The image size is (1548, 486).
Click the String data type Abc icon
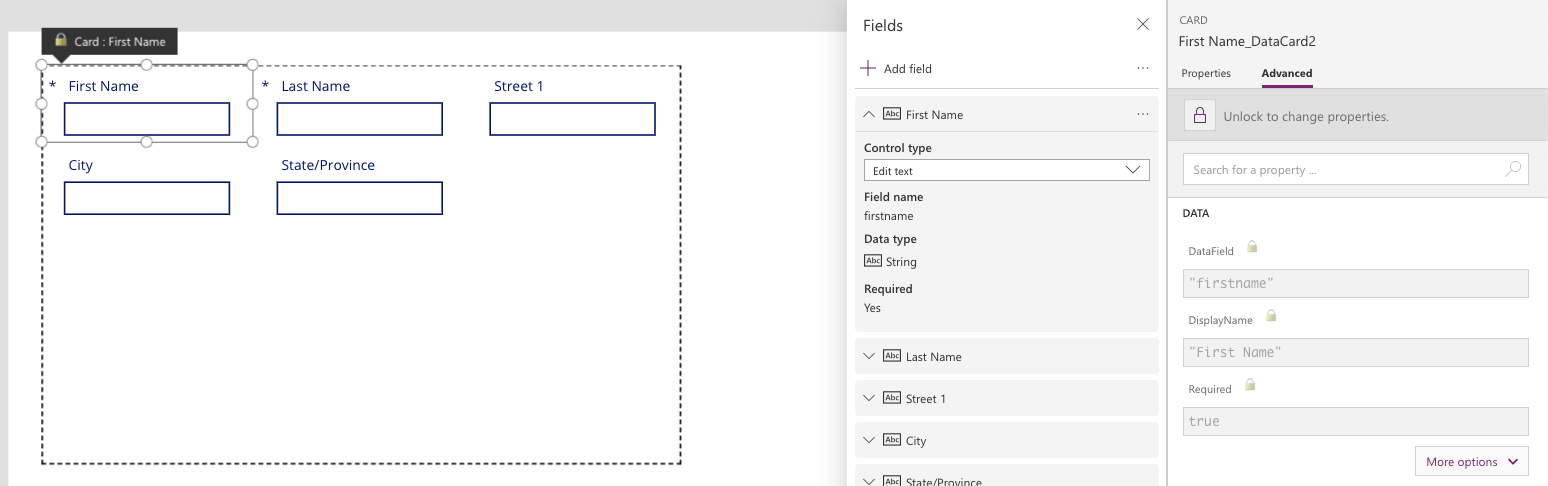click(x=873, y=261)
